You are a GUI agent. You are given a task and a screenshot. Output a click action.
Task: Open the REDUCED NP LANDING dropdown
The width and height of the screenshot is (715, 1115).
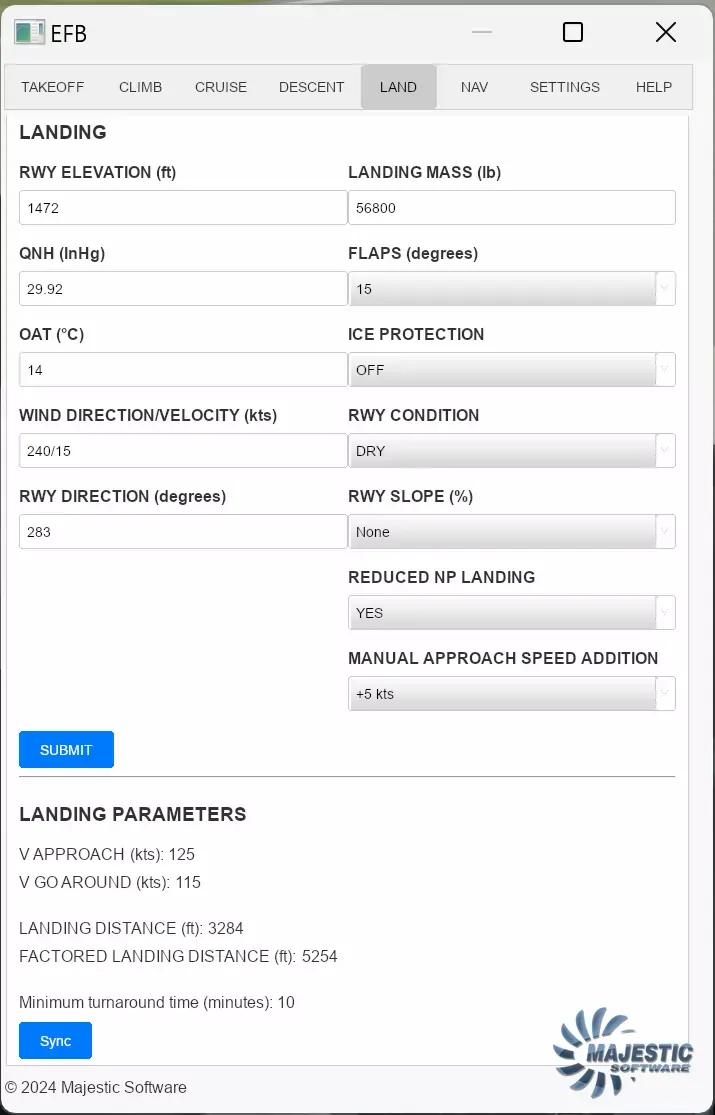click(x=511, y=613)
